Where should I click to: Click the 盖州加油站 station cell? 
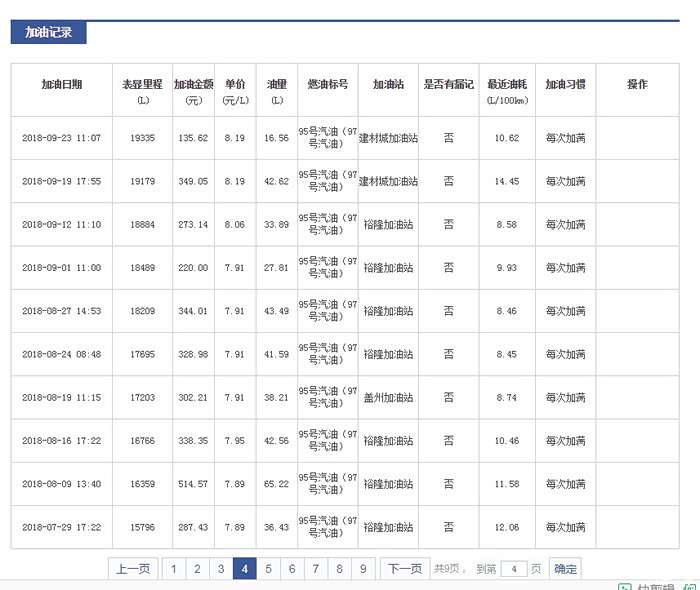388,398
